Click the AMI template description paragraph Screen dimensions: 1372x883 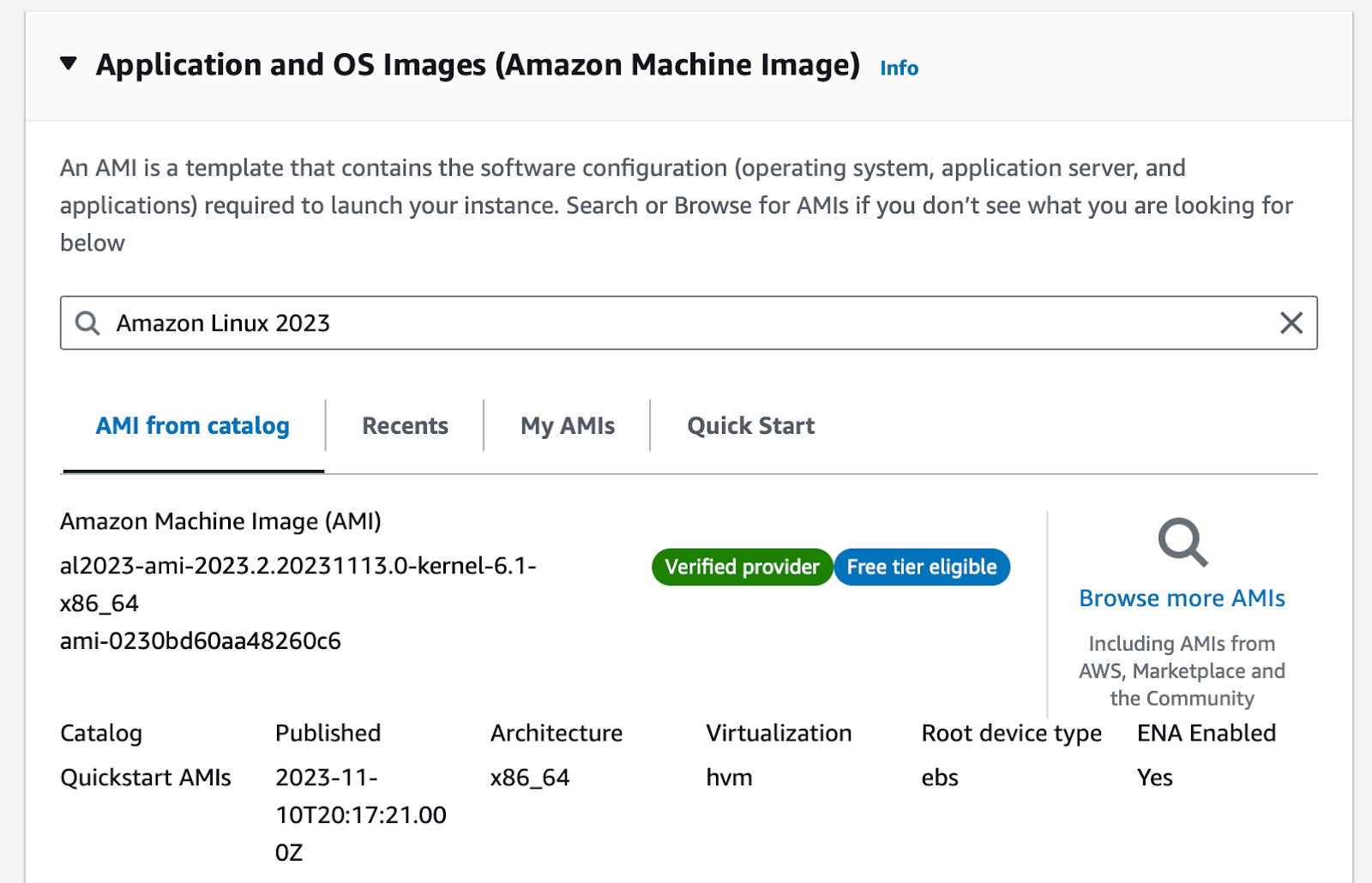[677, 206]
